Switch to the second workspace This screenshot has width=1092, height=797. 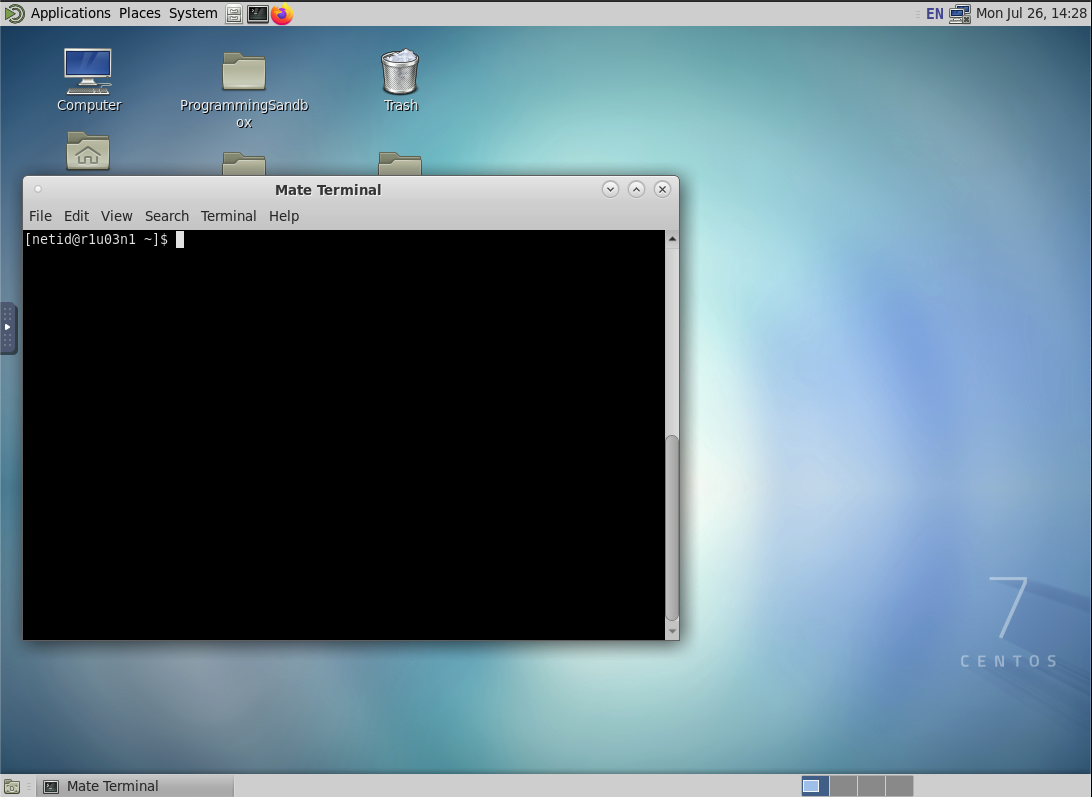(x=843, y=787)
